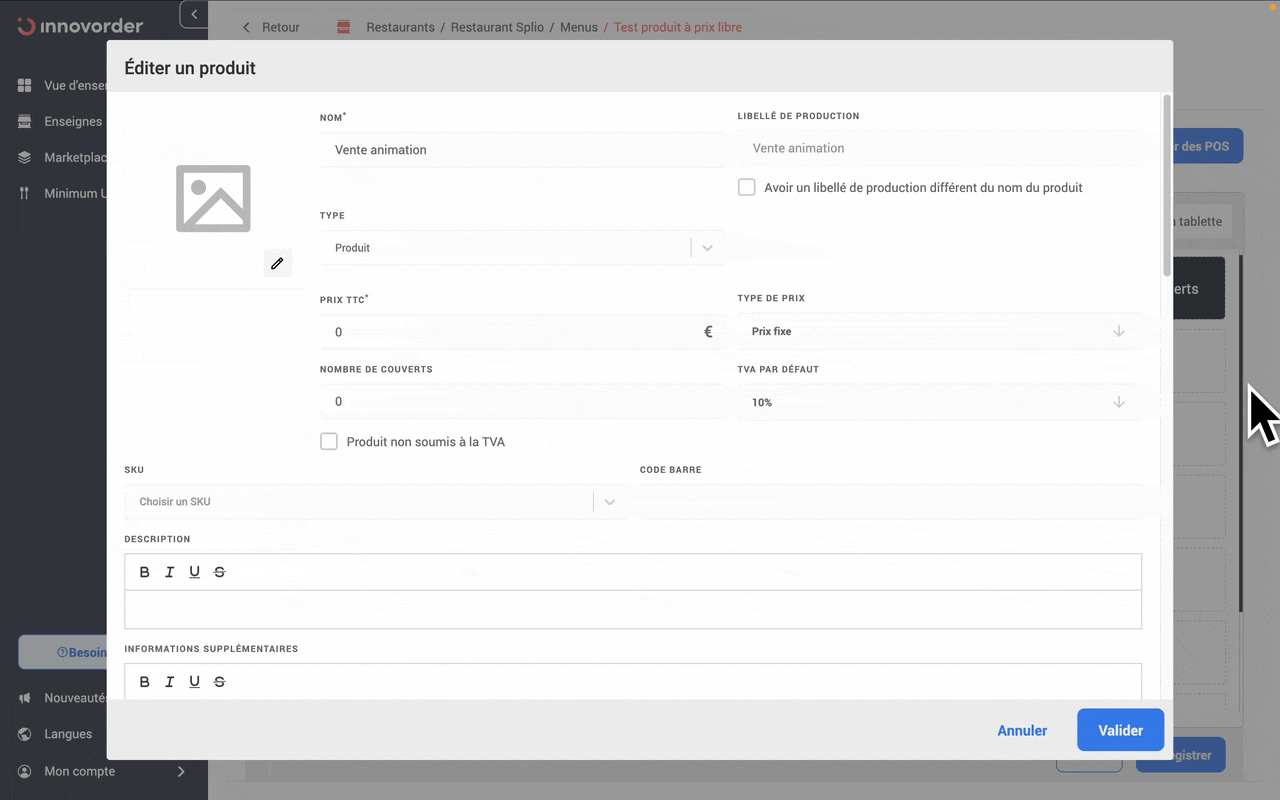The image size is (1280, 800).
Task: Click the dialog's vertical scrollbar
Action: pyautogui.click(x=1167, y=185)
